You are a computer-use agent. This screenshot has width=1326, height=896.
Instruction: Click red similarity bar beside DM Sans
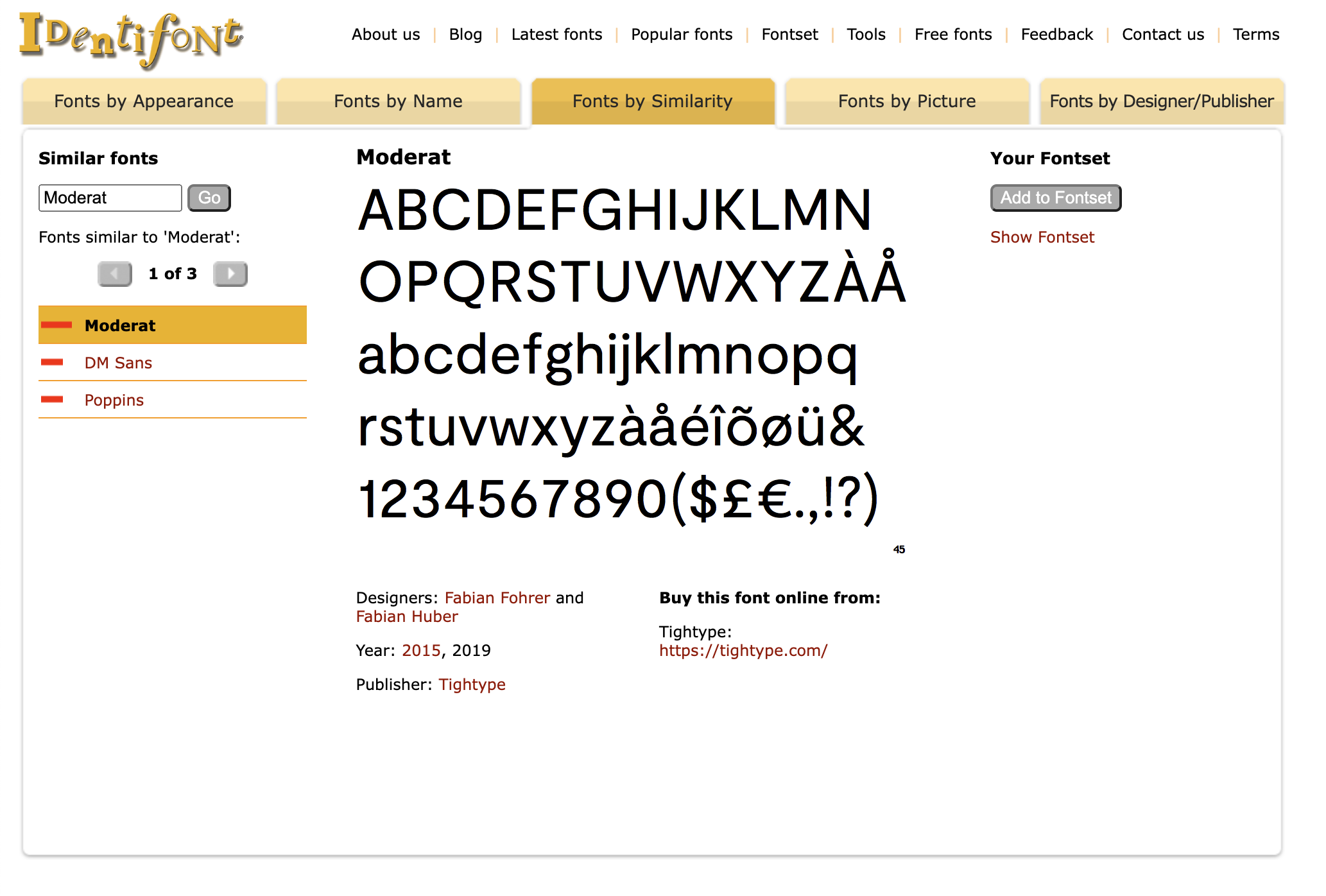point(52,363)
